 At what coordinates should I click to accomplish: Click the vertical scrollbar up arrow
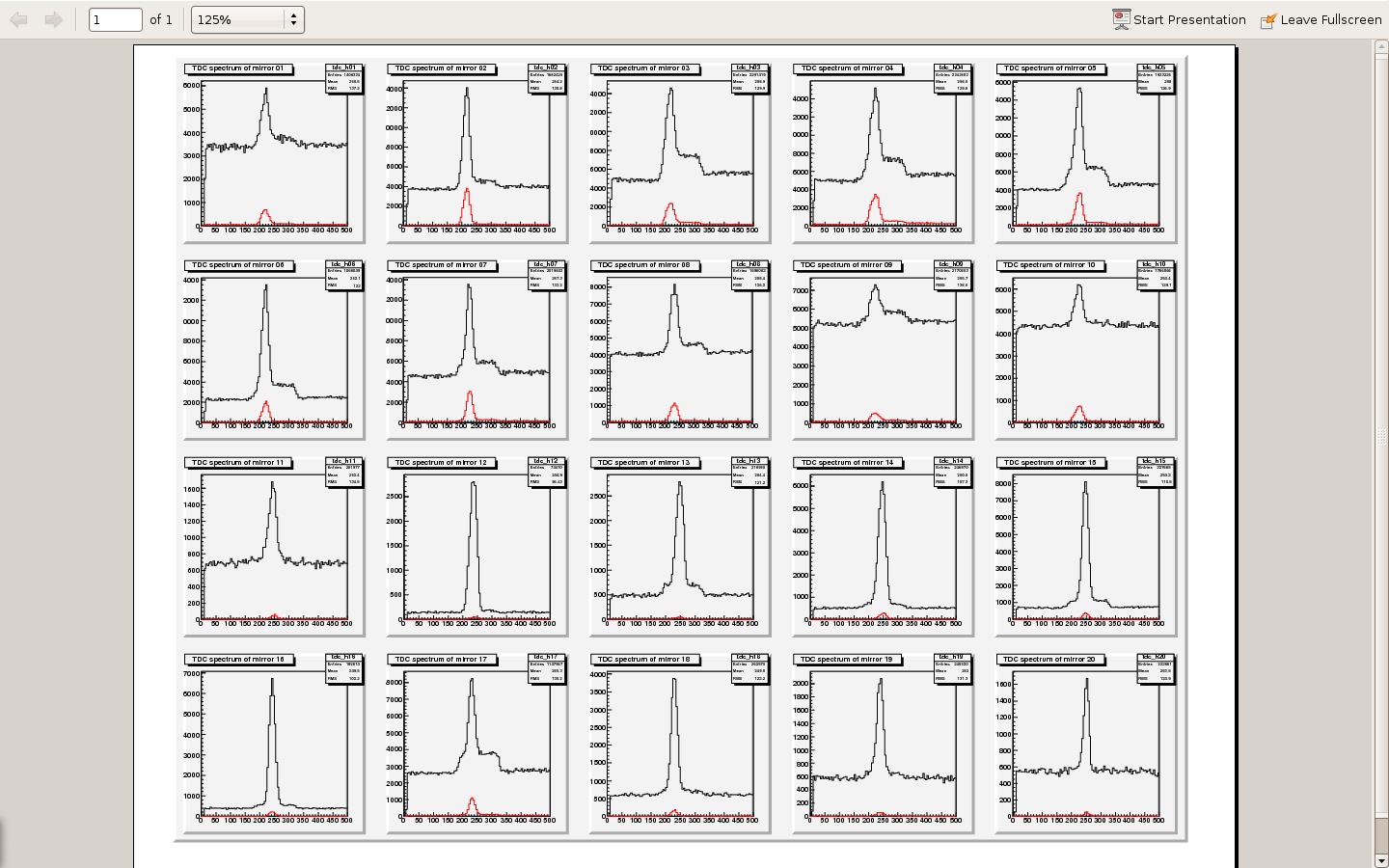point(1381,45)
